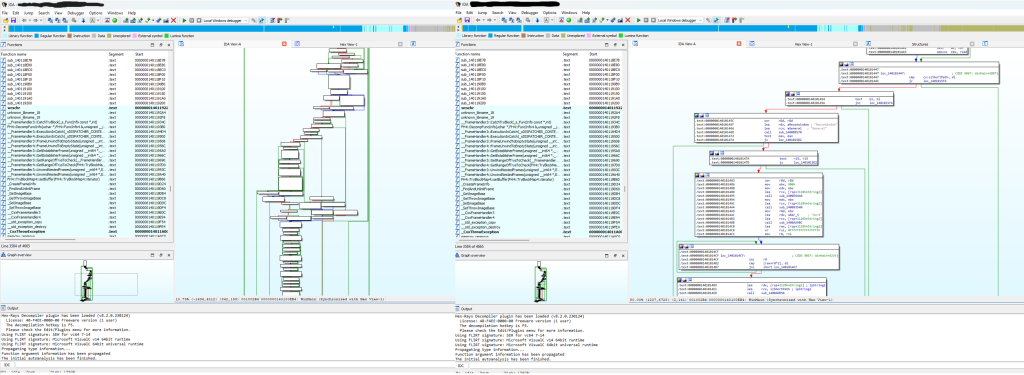Image resolution: width=1024 pixels, height=375 pixels.
Task: Select _CxxThrowException row in left Functions list
Action: 85,231
